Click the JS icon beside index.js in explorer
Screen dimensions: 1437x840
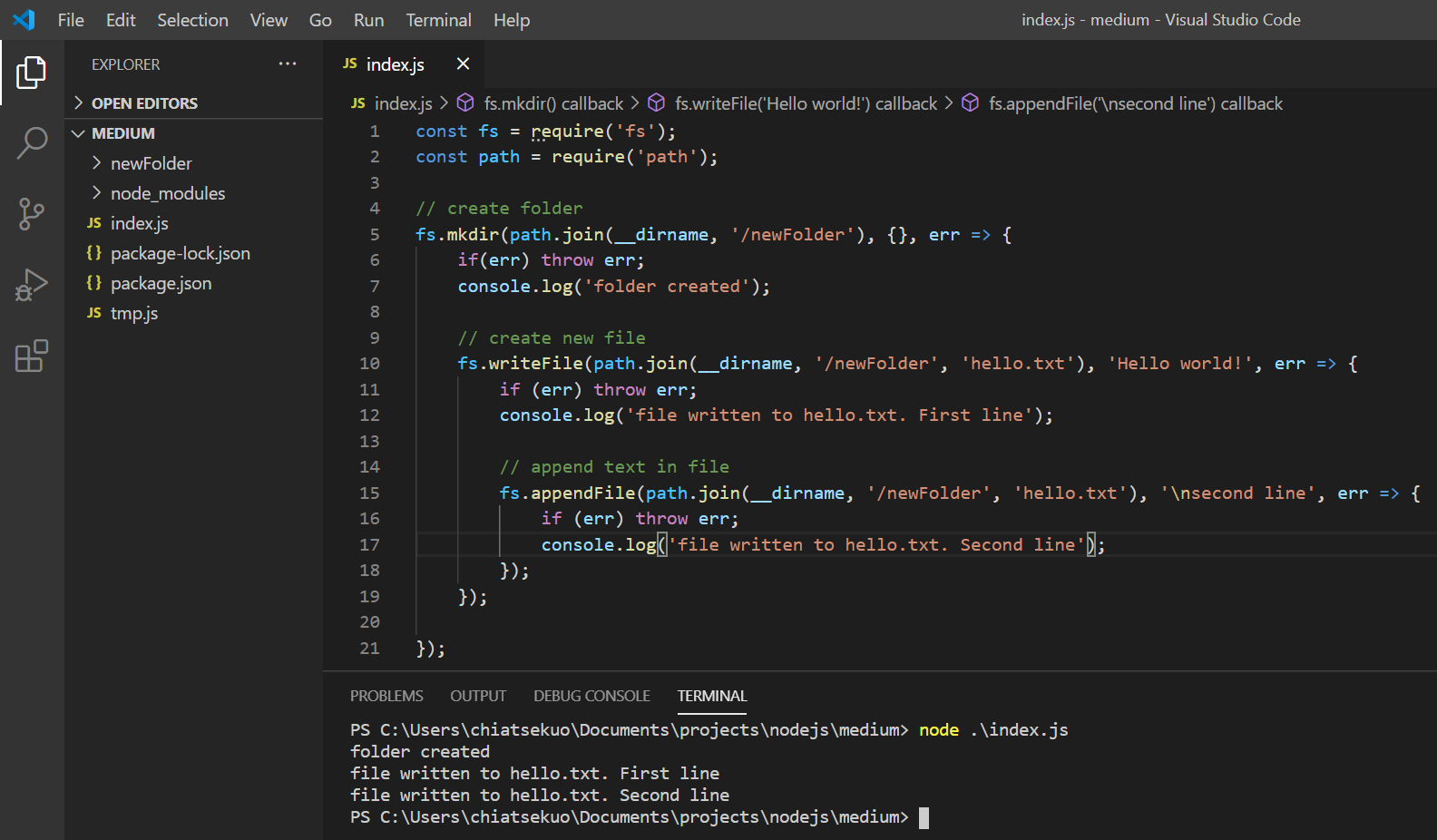click(x=94, y=223)
